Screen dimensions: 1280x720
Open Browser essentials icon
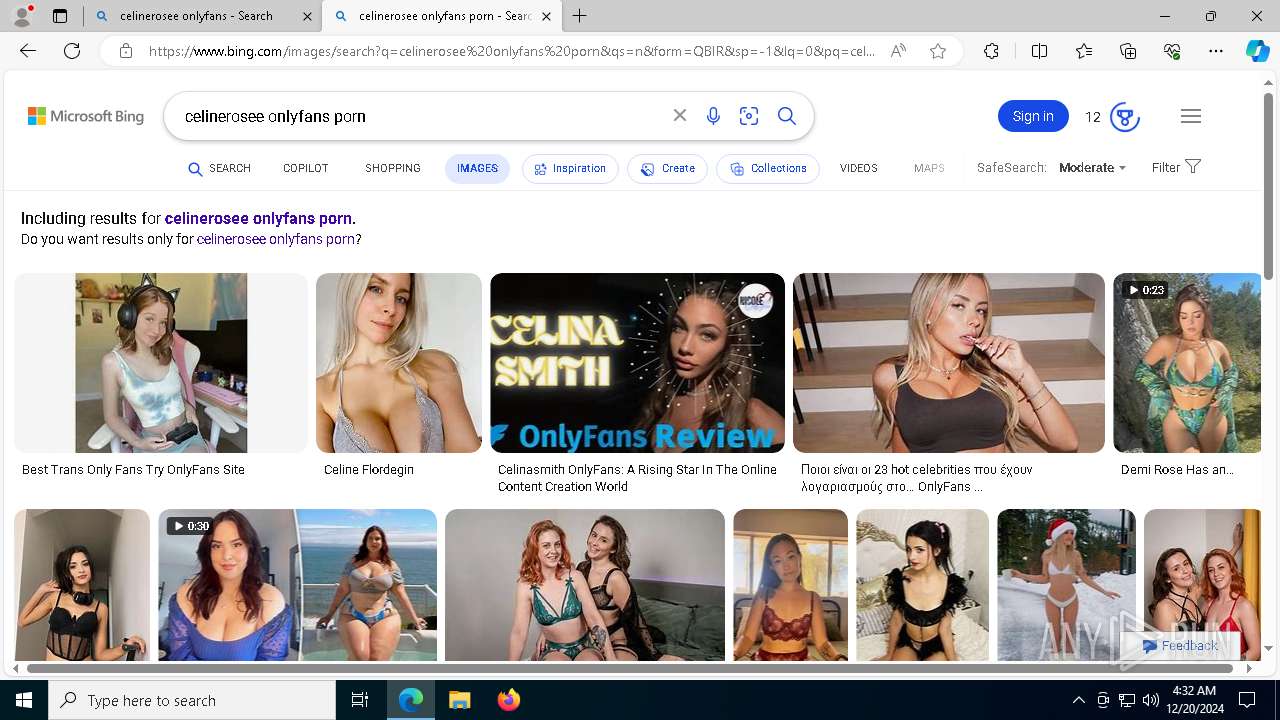(1172, 51)
